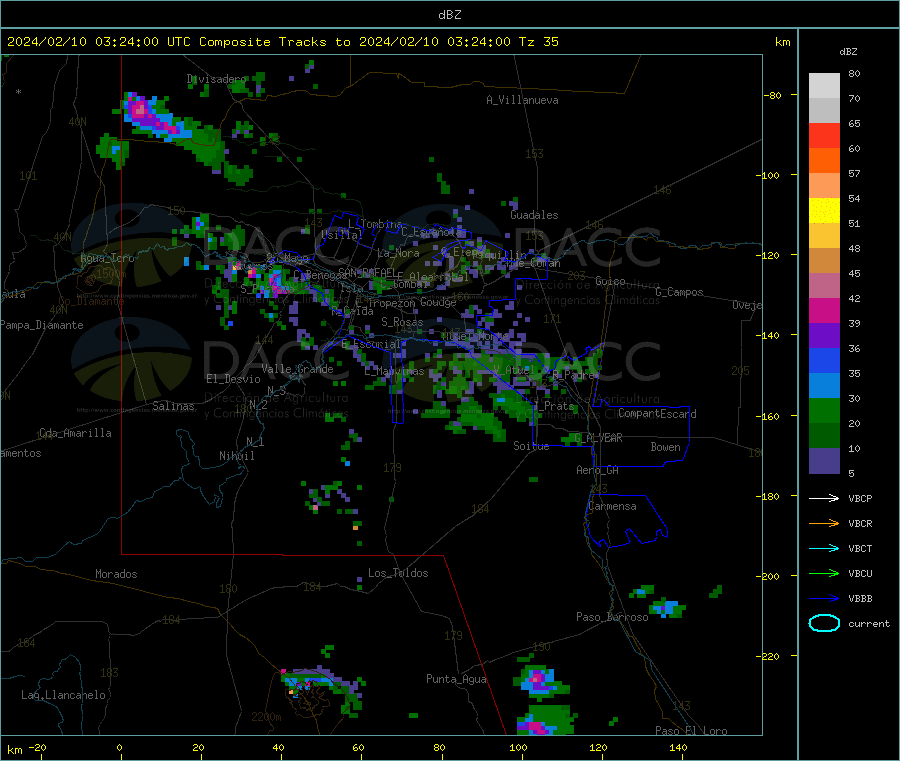
Task: Click the '80' dBZ scale value
Action: pyautogui.click(x=854, y=73)
